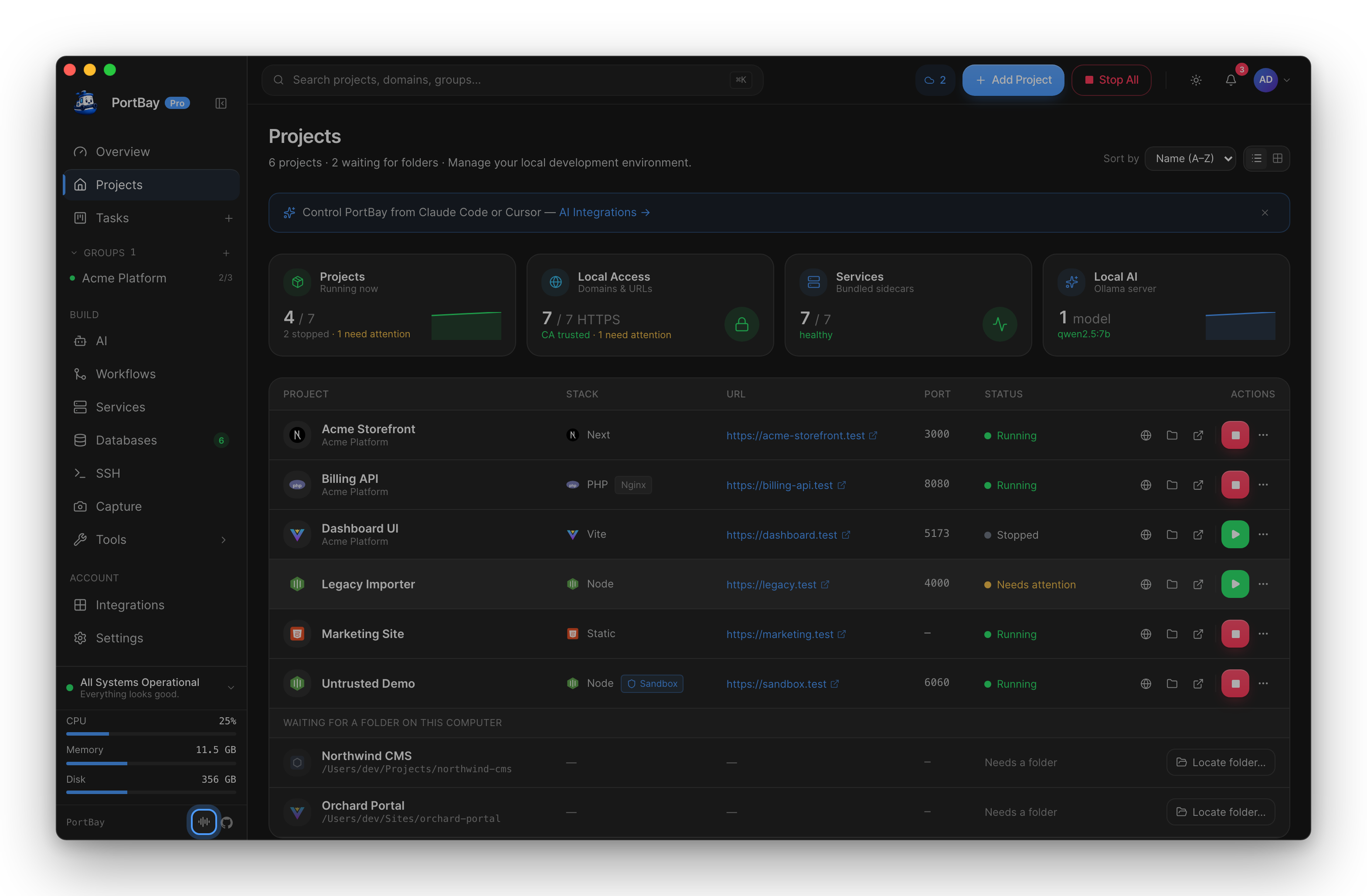Open cloud sync indicator showing 2

click(935, 81)
